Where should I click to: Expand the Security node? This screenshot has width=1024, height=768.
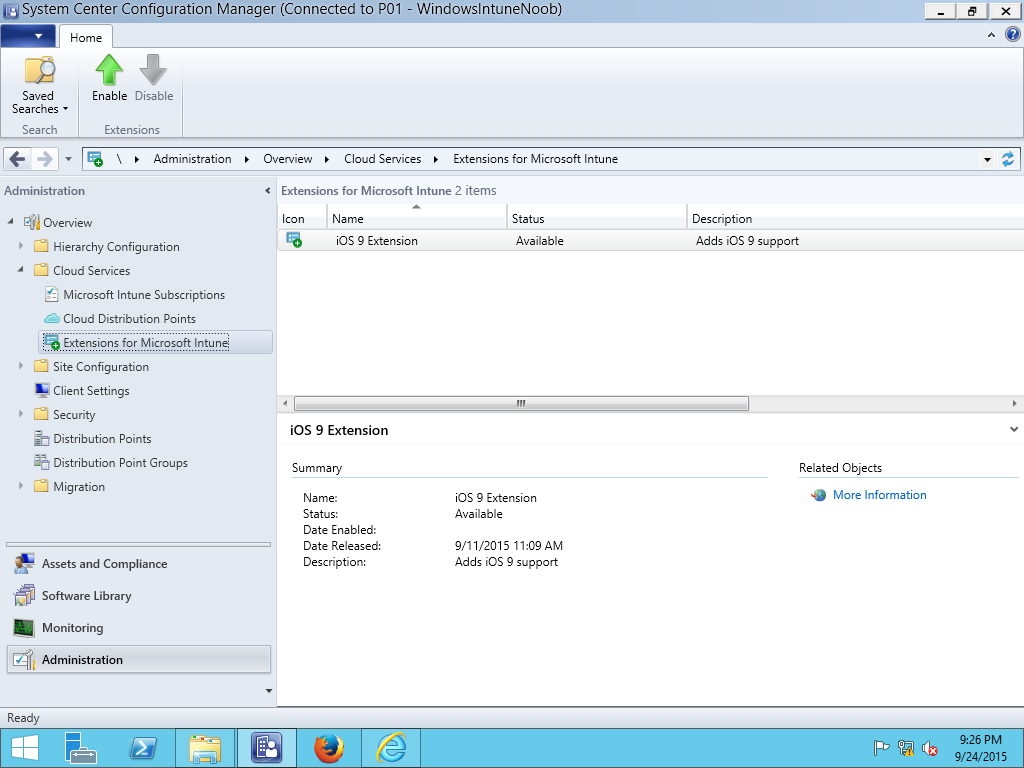click(x=21, y=414)
